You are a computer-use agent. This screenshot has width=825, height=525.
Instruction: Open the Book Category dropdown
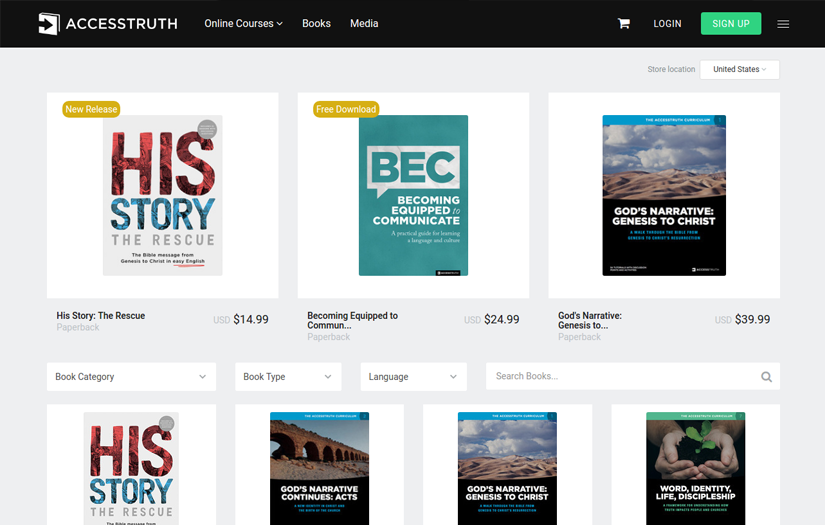click(x=131, y=377)
